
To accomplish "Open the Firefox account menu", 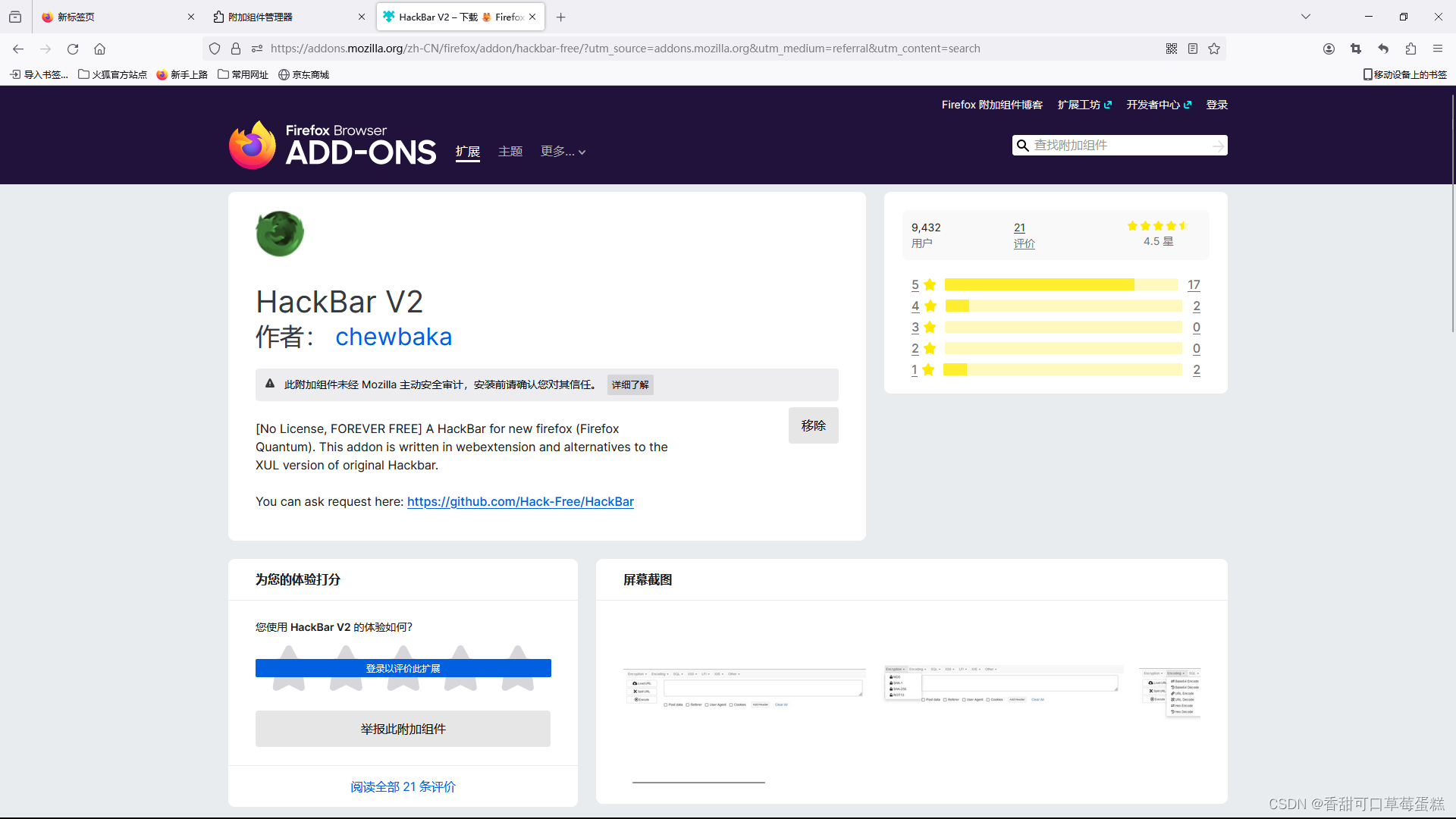I will (1329, 49).
